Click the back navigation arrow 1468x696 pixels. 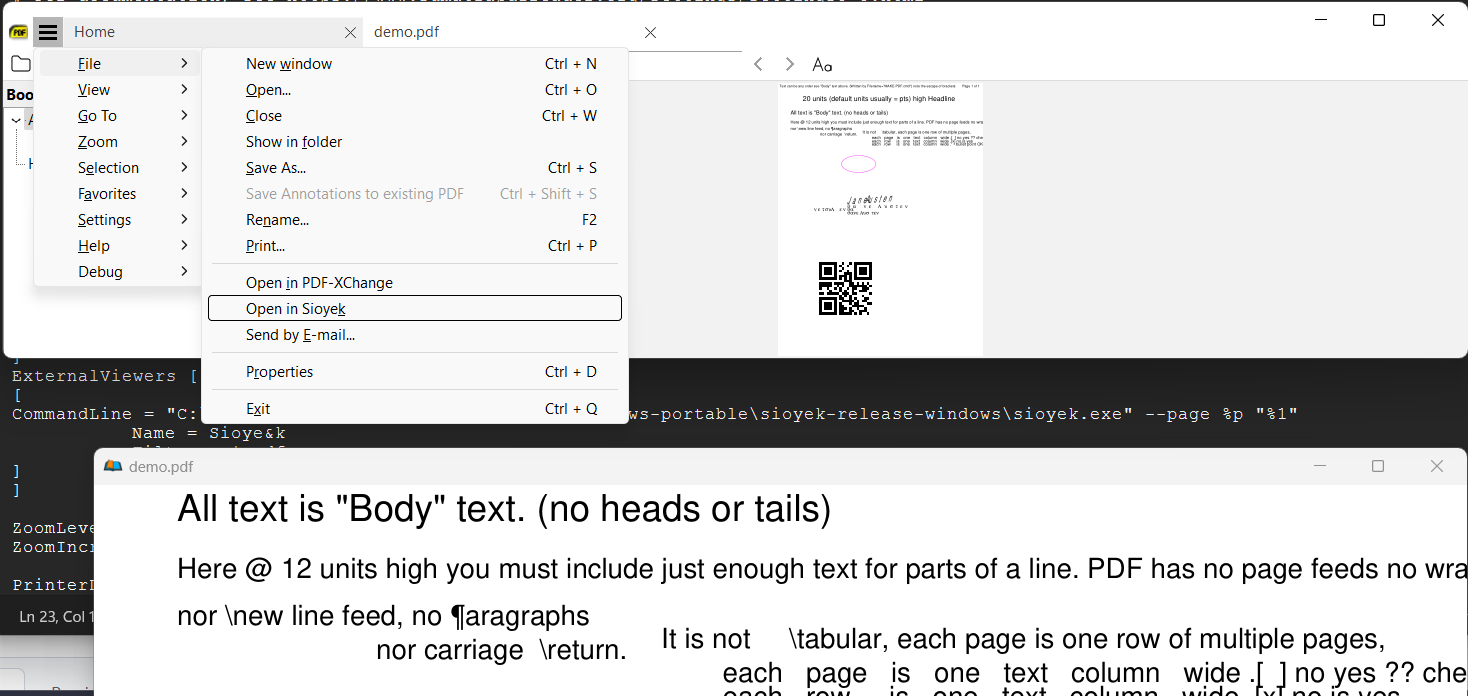tap(758, 63)
